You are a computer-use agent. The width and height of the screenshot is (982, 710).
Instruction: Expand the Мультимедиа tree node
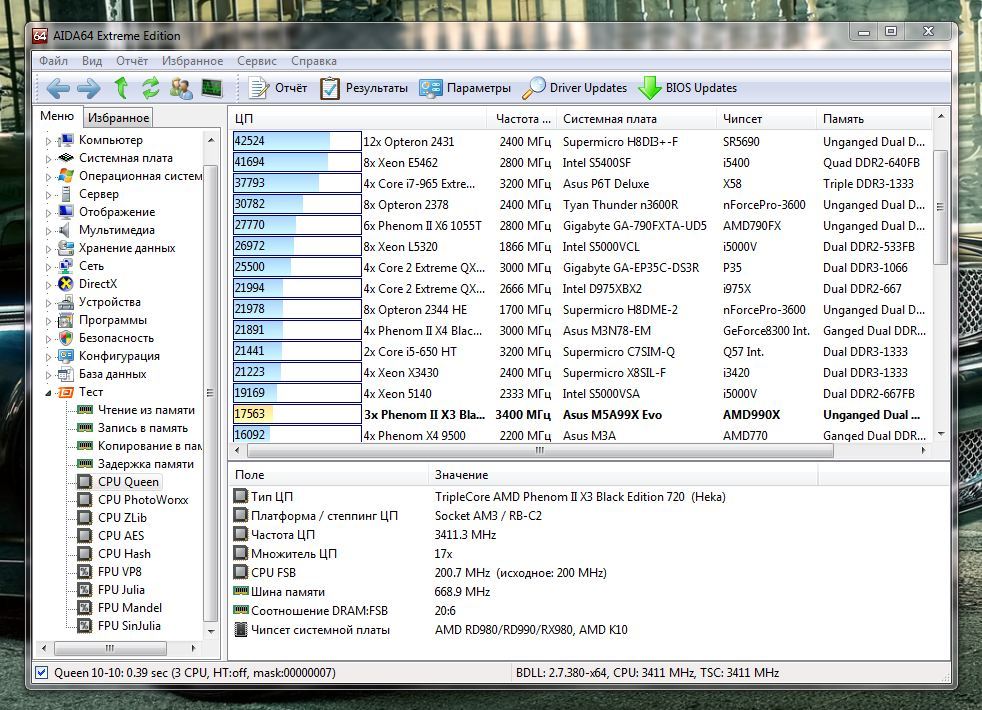coord(49,231)
